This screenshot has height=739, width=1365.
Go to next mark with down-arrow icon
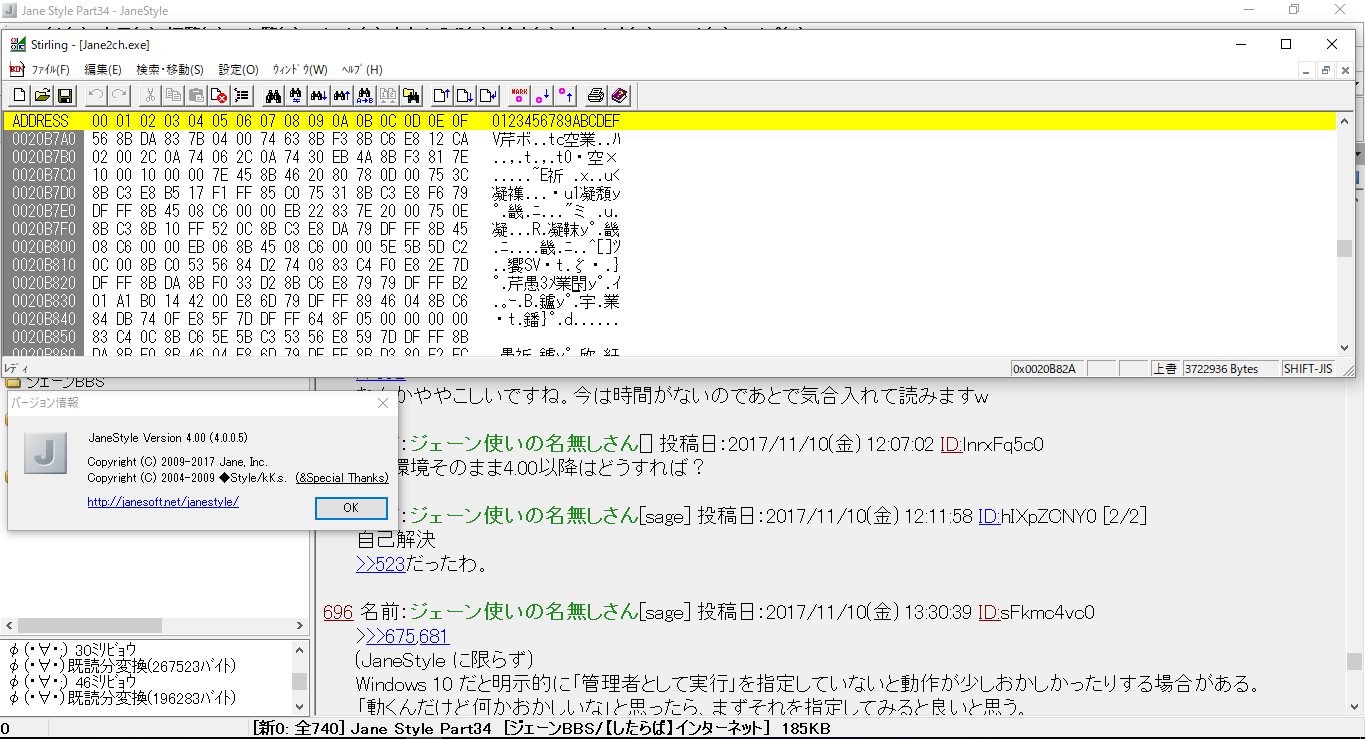(542, 95)
